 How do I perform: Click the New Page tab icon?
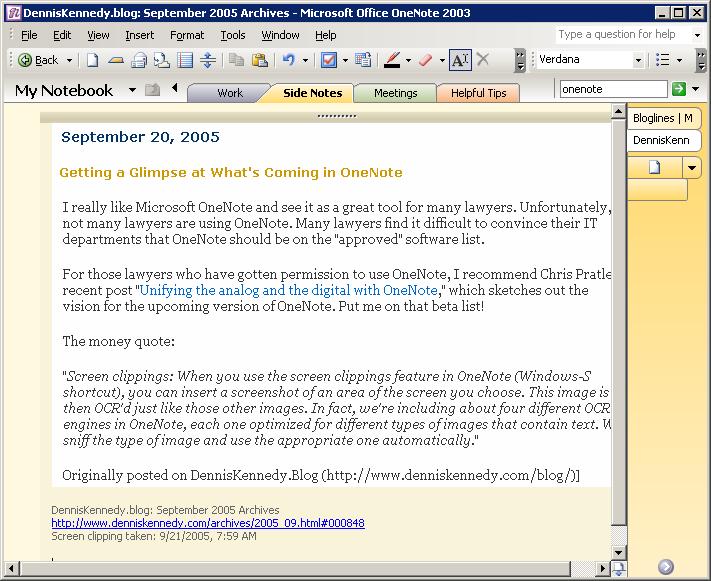coord(654,167)
